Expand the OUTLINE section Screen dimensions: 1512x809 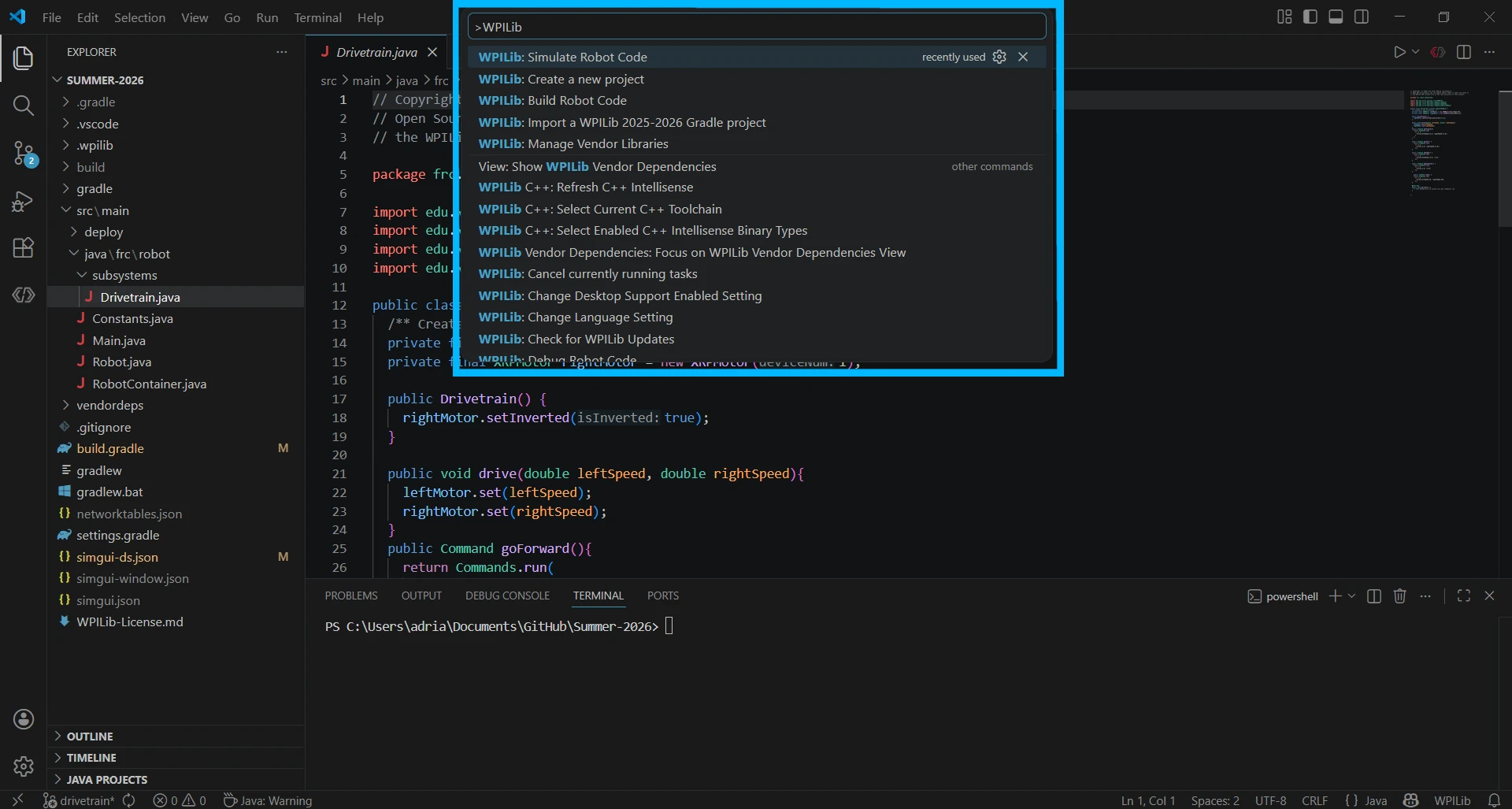coord(90,736)
